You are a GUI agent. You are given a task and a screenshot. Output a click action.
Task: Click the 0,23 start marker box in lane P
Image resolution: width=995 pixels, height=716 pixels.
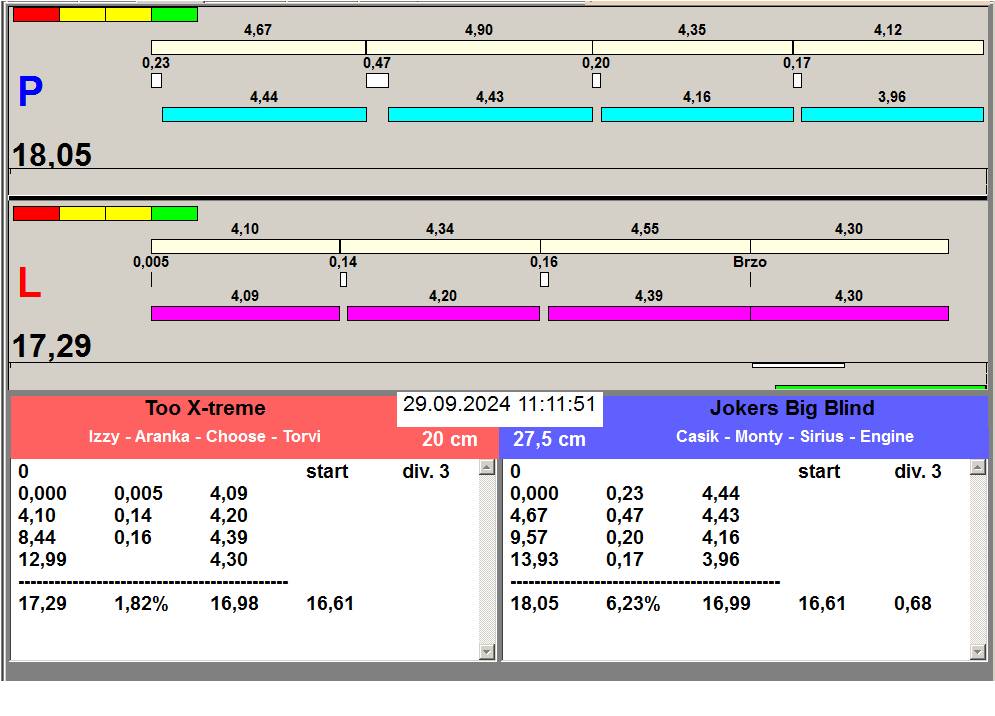pos(156,81)
